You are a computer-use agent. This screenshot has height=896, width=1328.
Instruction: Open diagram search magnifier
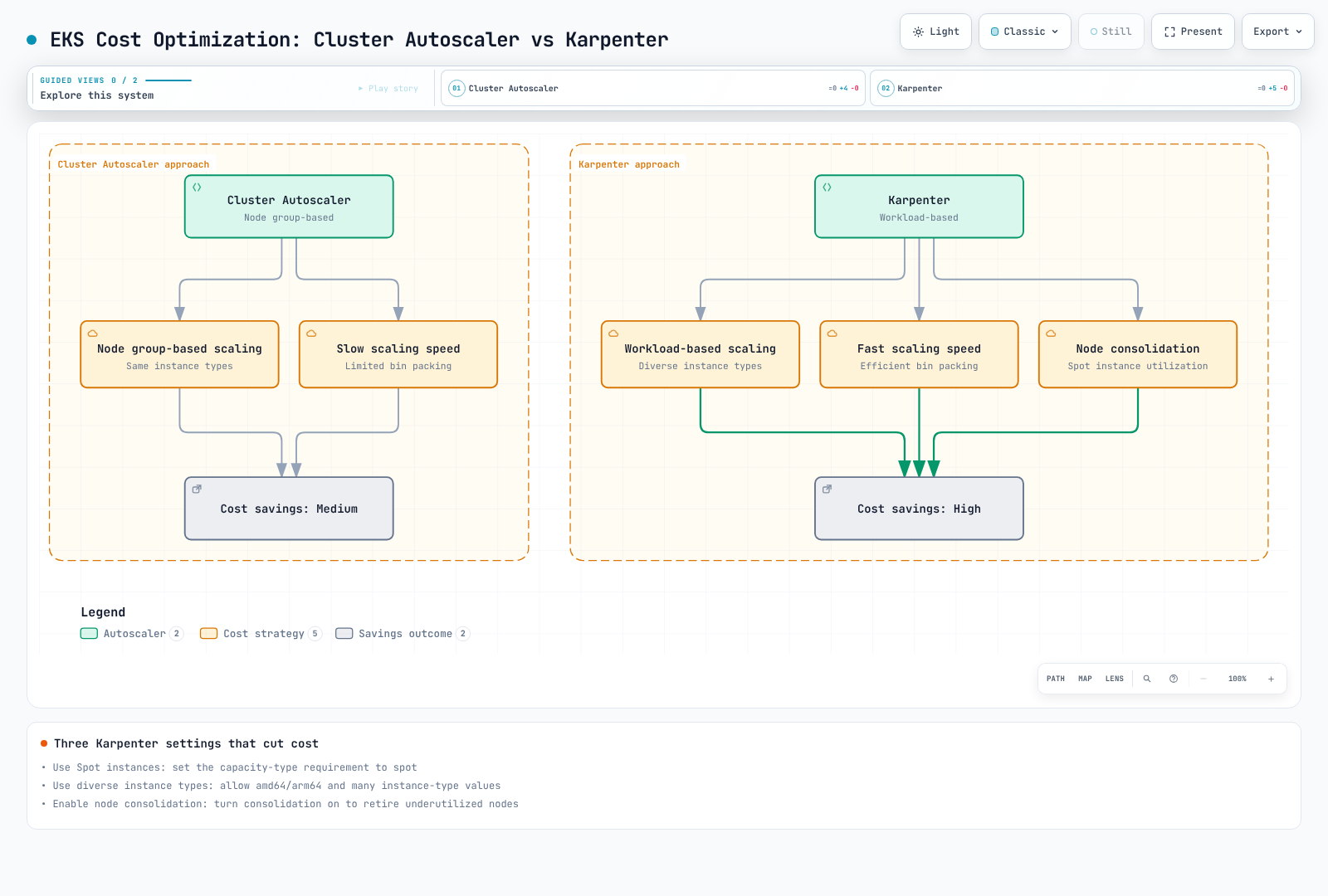pos(1147,679)
